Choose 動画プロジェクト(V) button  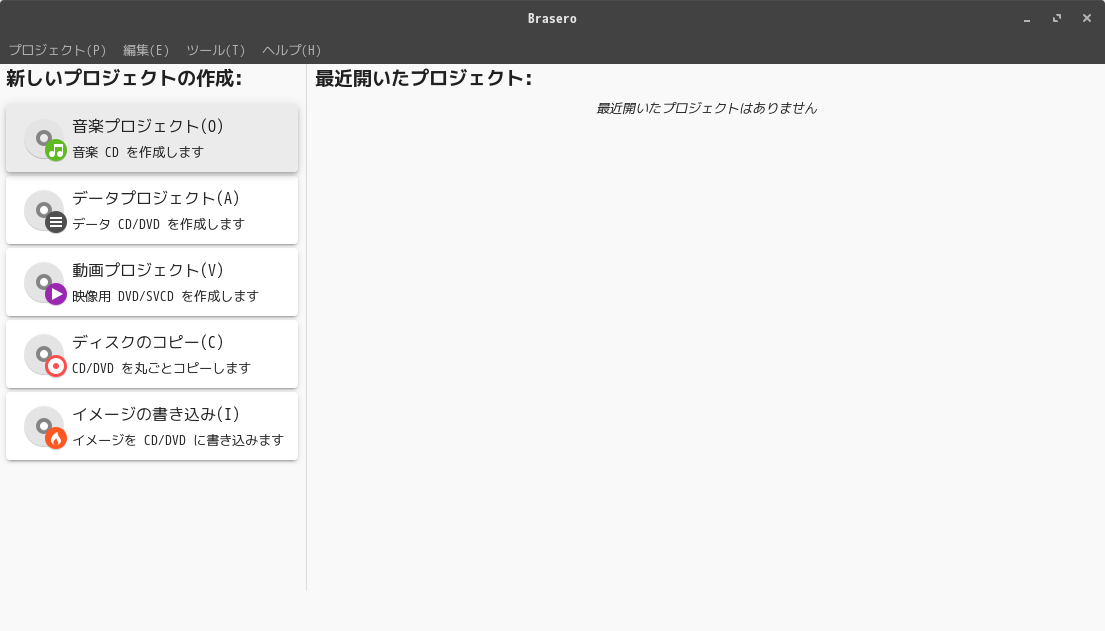click(152, 282)
